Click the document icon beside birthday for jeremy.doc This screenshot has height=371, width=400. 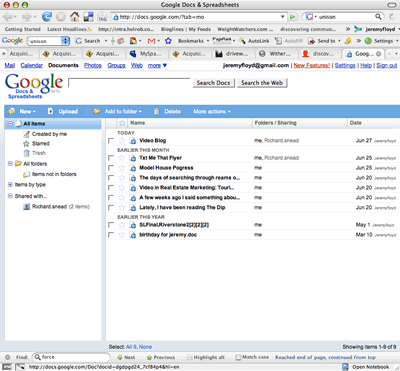coord(133,235)
